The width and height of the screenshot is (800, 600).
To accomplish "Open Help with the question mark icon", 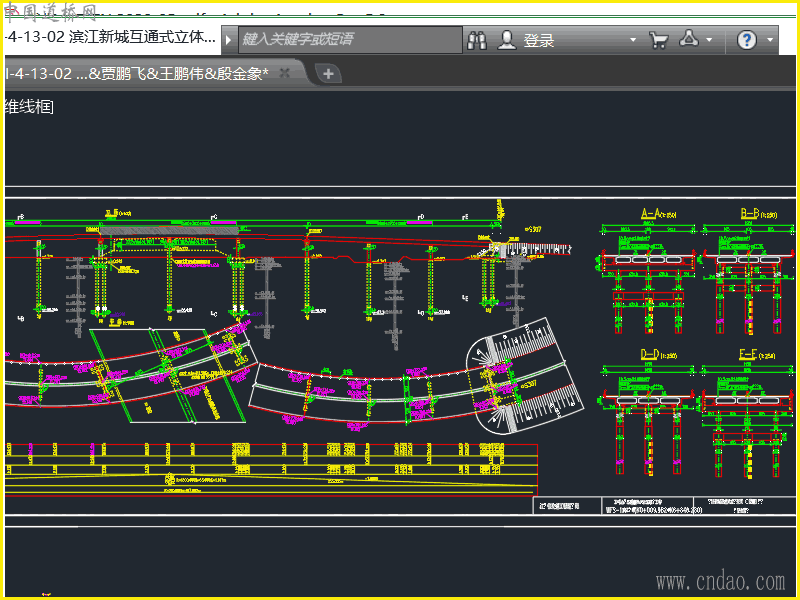I will (x=747, y=40).
